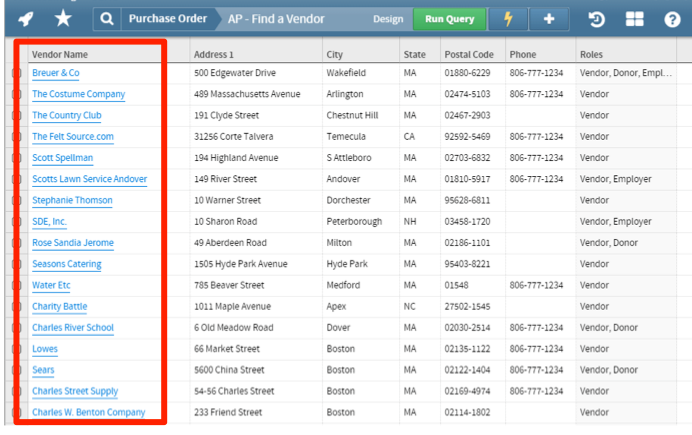Screen dimensions: 692x435
Task: Open the Charles Street Supply link
Action: (75, 391)
